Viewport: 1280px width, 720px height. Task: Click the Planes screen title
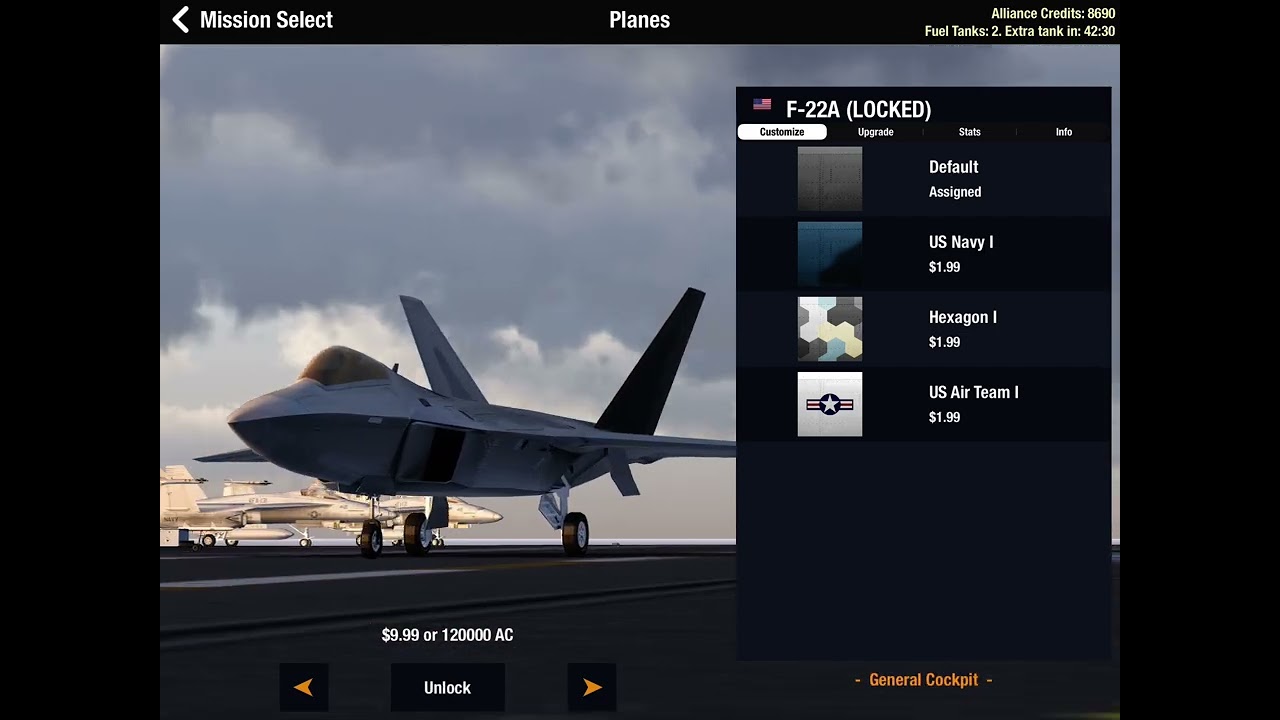click(640, 20)
